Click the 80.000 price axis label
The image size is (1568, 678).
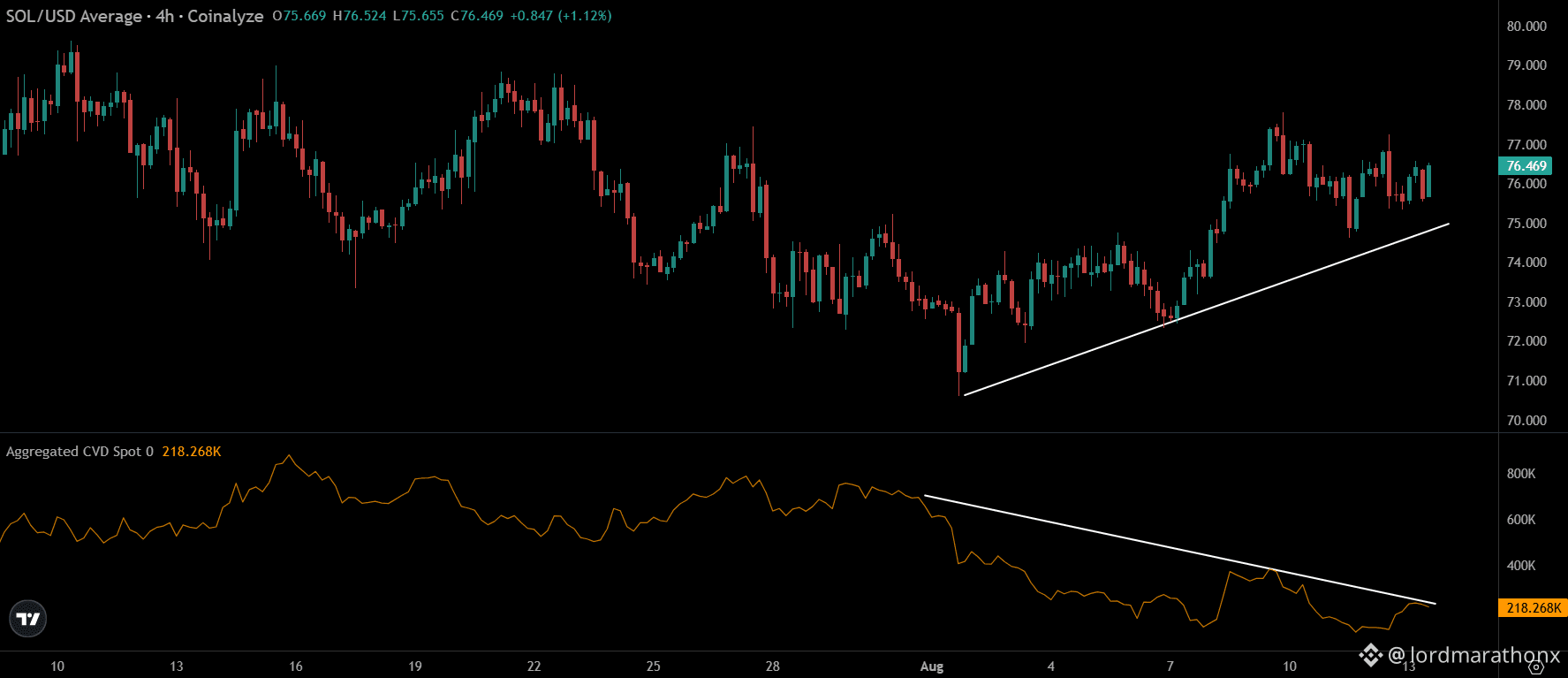point(1526,27)
